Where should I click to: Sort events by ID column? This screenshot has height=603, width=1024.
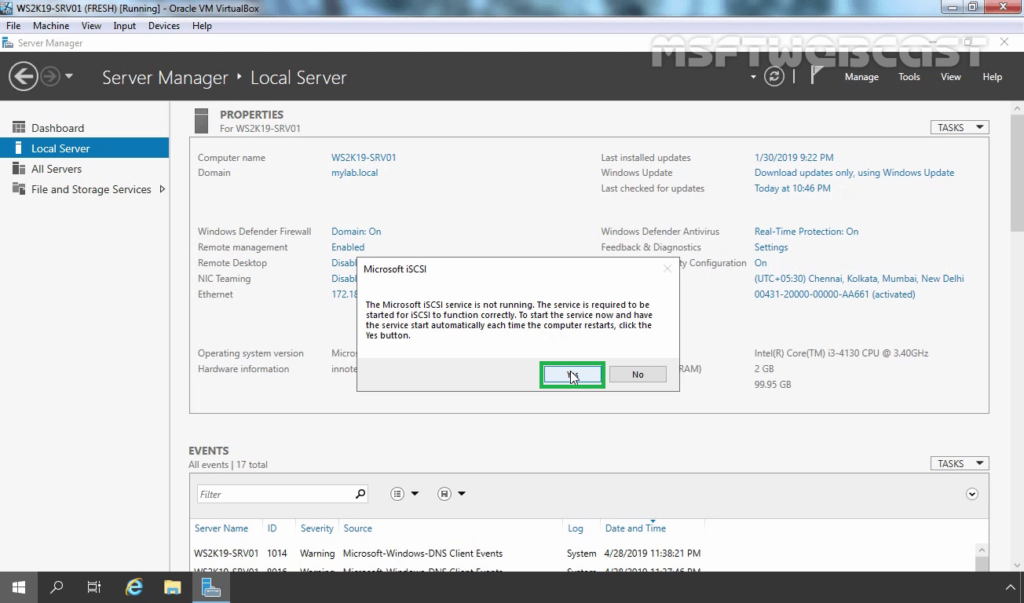click(x=272, y=528)
